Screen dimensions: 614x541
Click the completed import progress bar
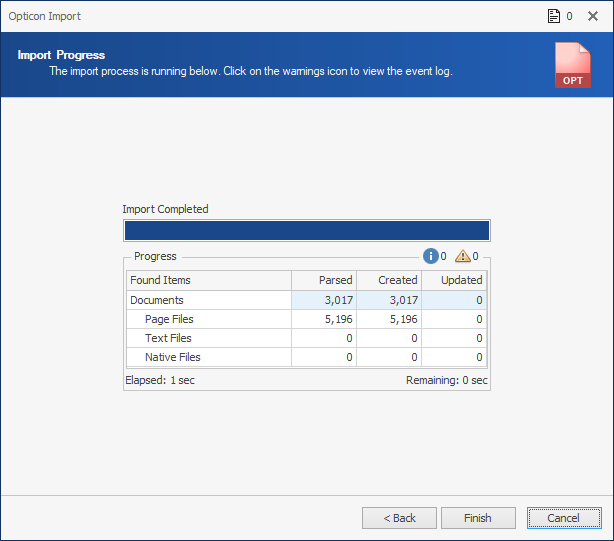(307, 230)
